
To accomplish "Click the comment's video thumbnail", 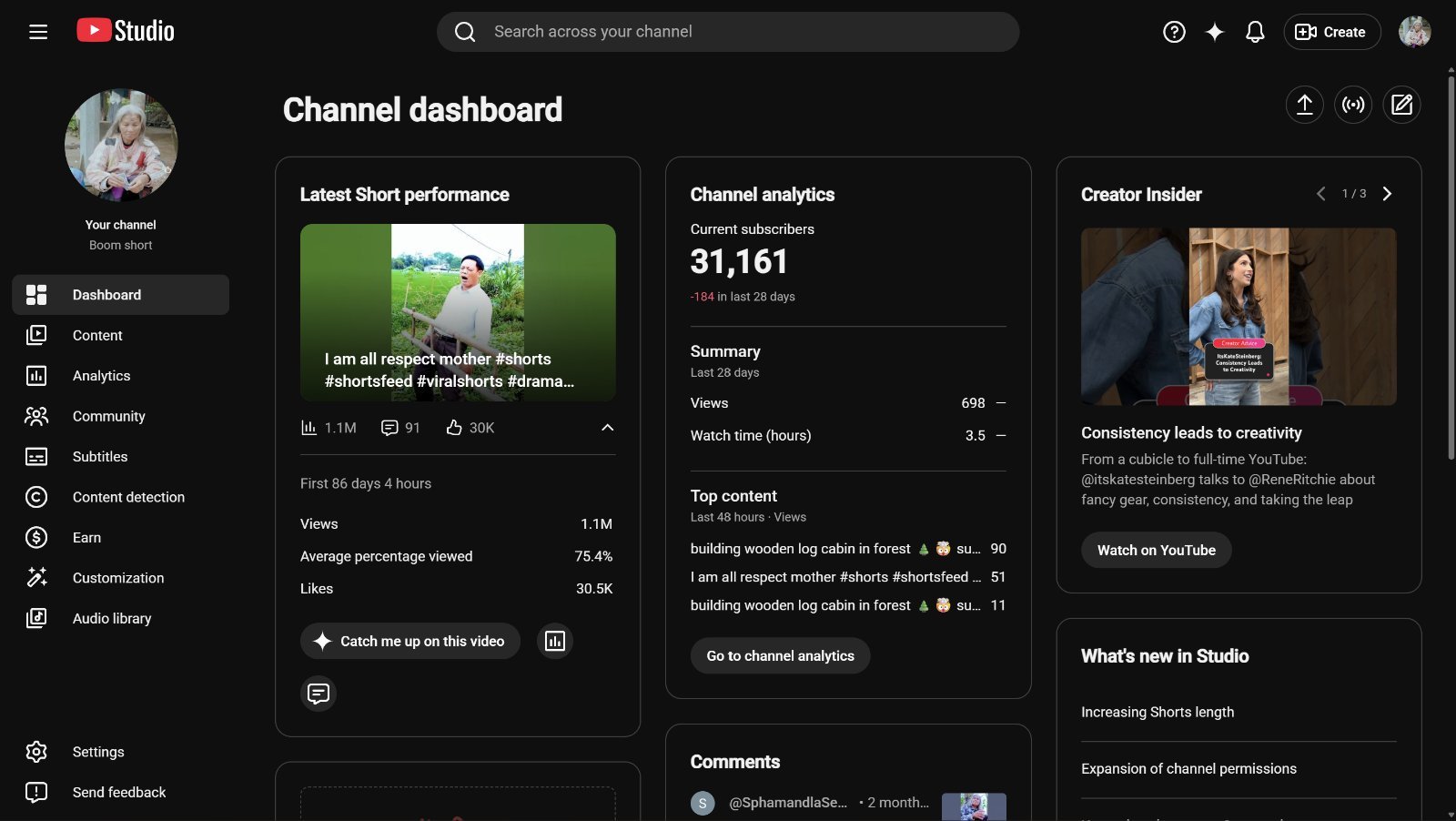I will click(x=974, y=806).
